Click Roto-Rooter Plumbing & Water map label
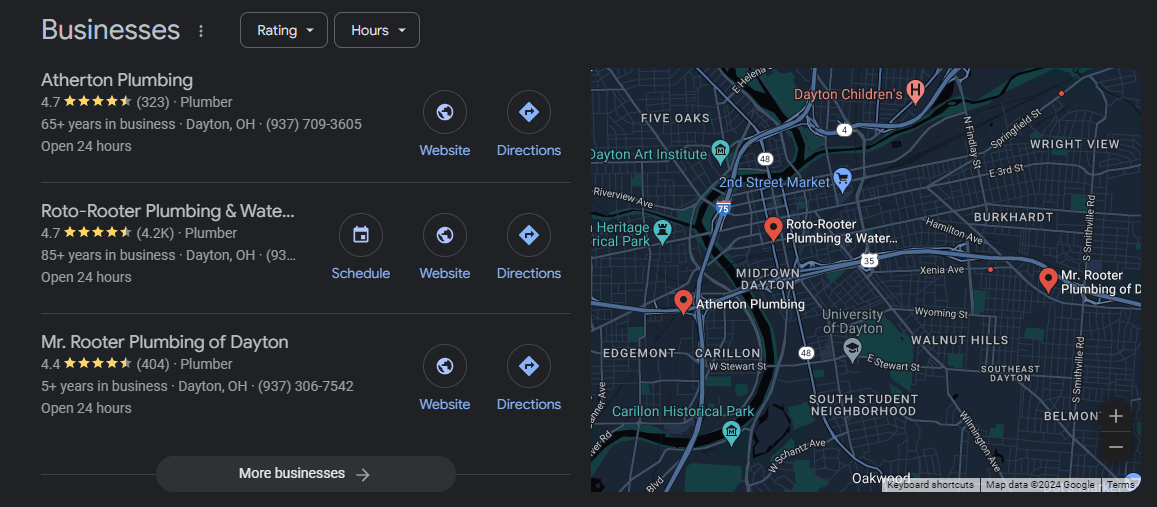Screen dimensions: 1157x507 [x=842, y=231]
